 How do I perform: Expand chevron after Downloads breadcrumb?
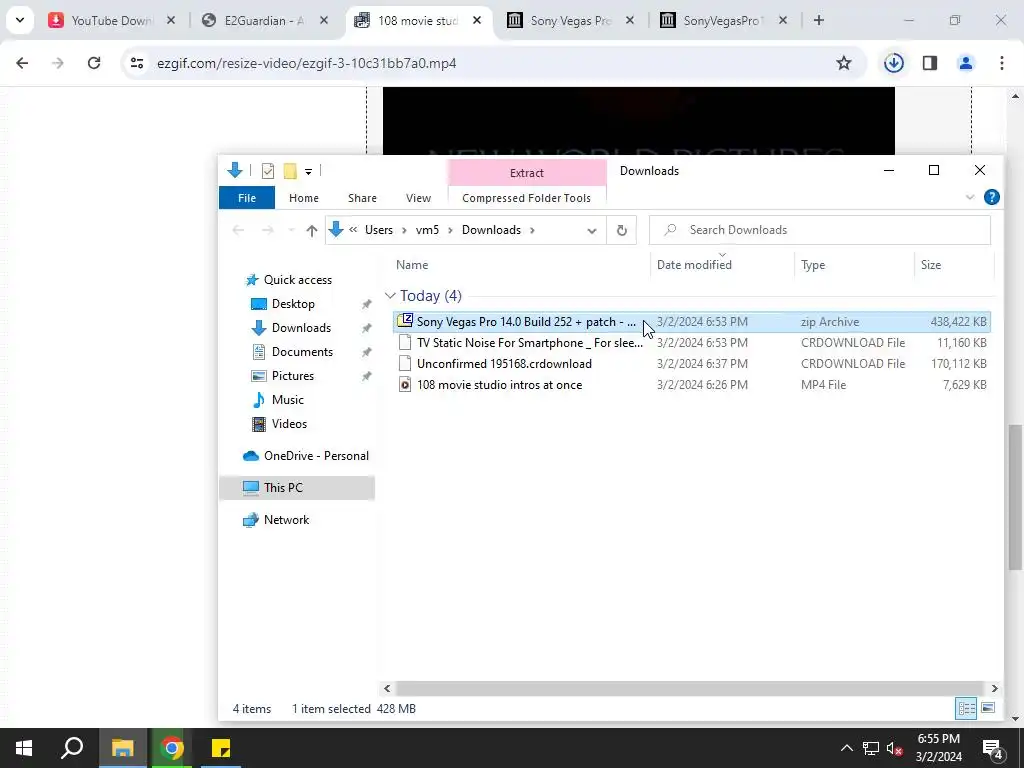[x=533, y=230]
